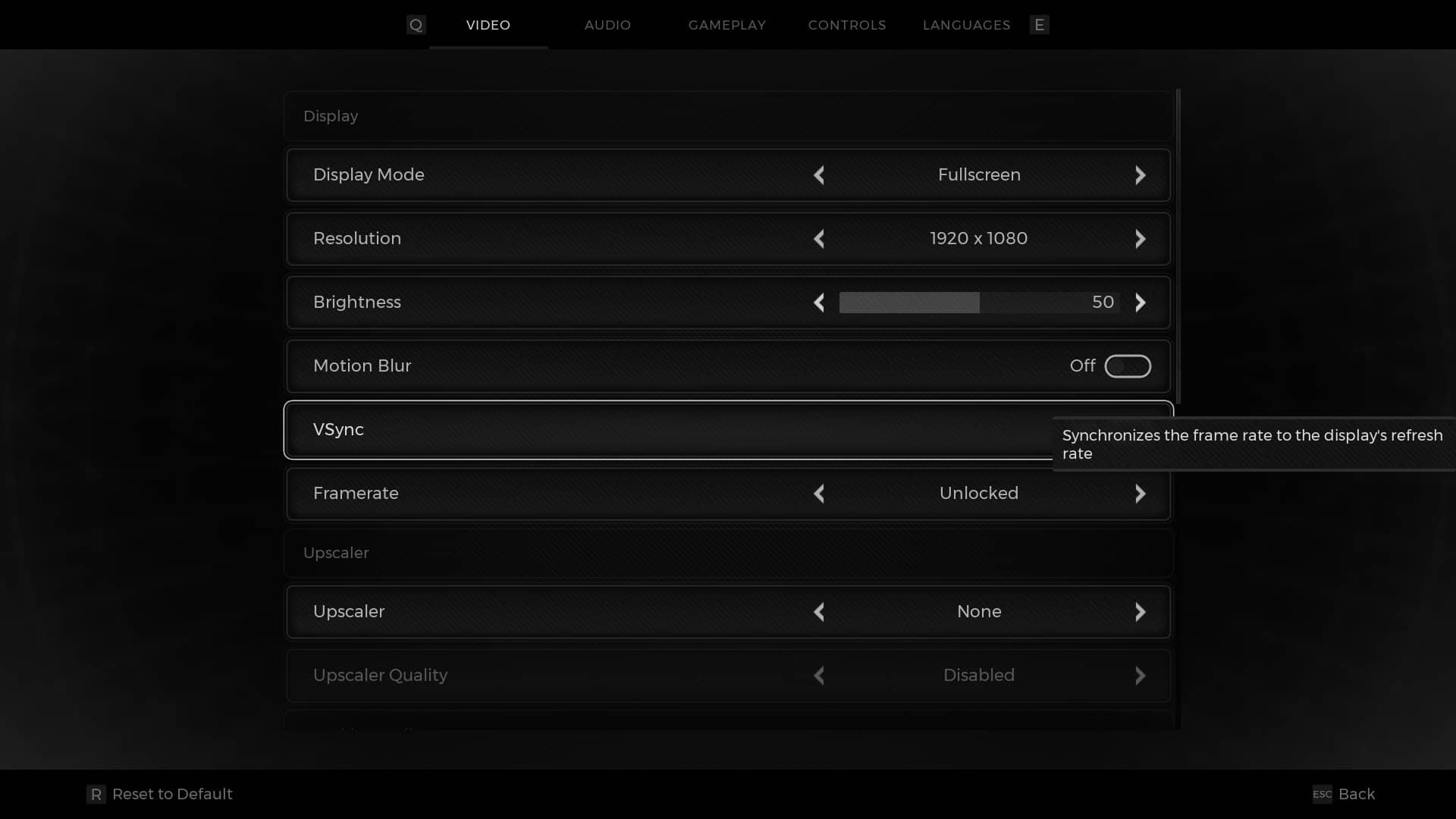Click the Brightness slider bar
Viewport: 1456px width, 819px height.
[979, 303]
